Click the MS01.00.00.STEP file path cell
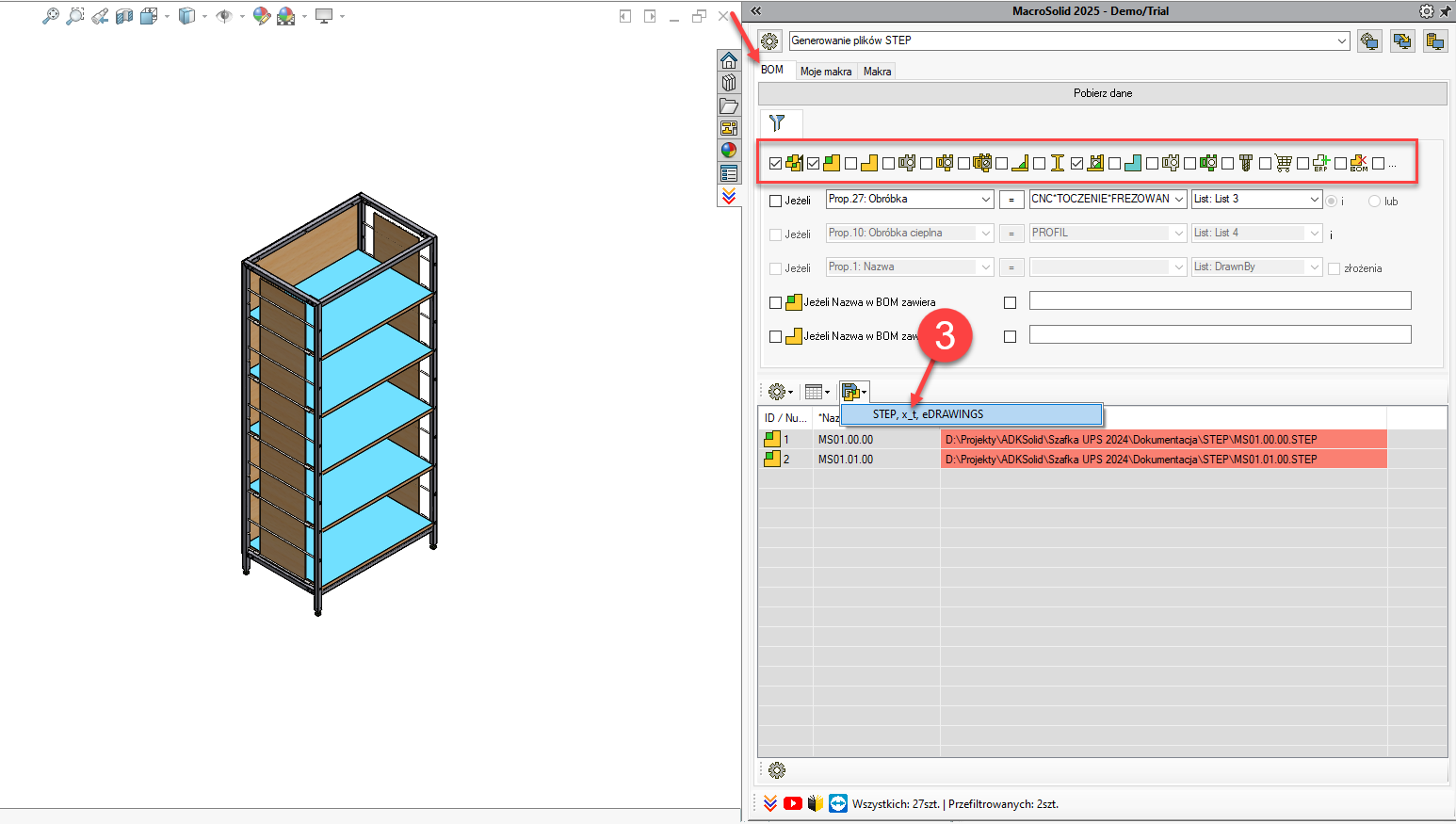Viewport: 1456px width, 824px height. 1164,440
